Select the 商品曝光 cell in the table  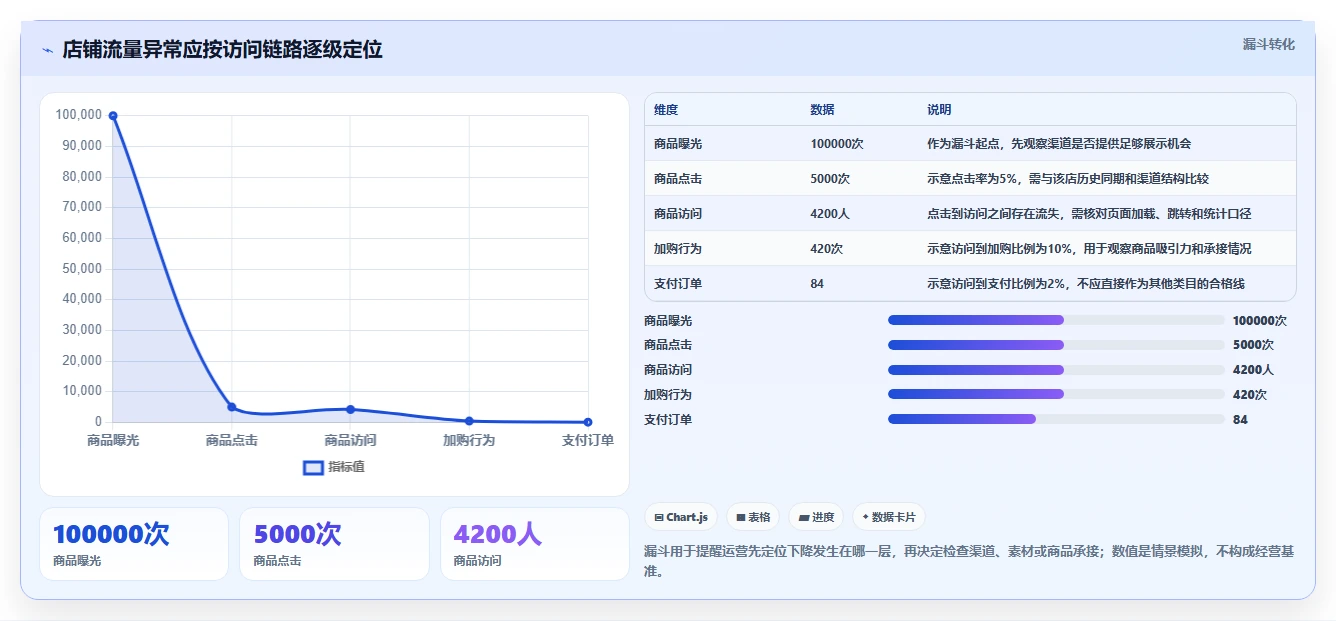(x=678, y=144)
